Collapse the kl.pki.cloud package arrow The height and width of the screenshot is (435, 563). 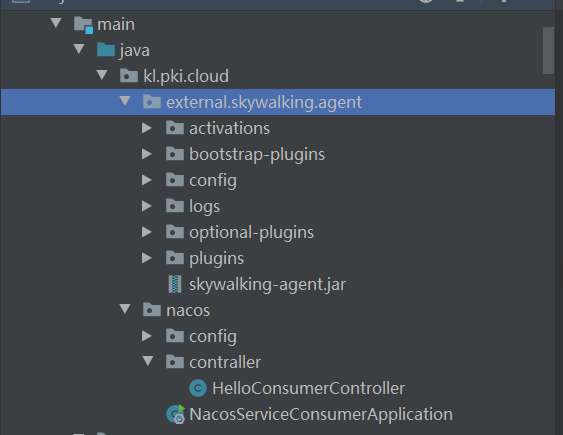[x=102, y=75]
